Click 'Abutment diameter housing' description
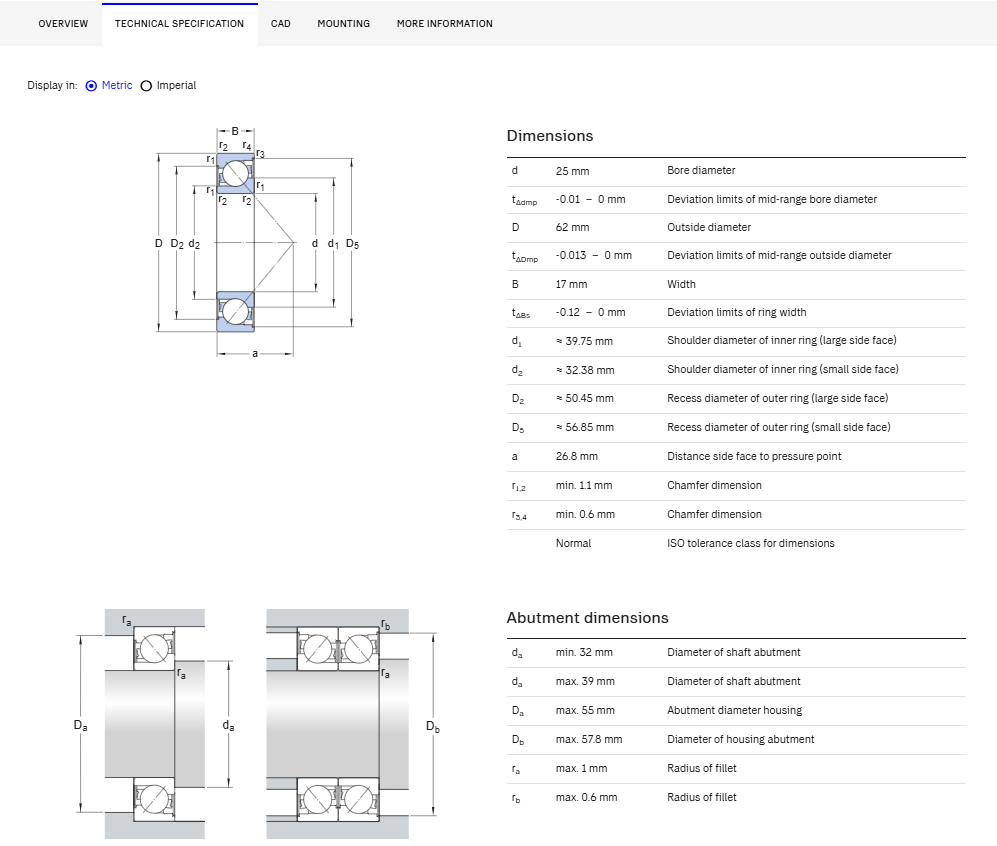Image resolution: width=997 pixels, height=846 pixels. 734,711
